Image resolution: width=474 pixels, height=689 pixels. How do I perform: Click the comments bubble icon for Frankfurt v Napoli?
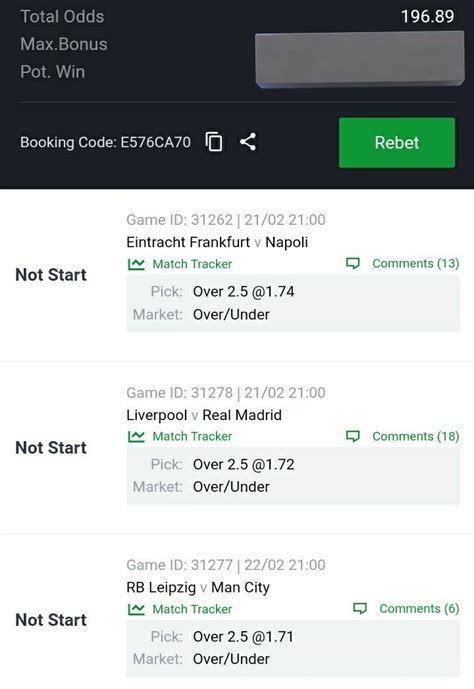pyautogui.click(x=353, y=263)
